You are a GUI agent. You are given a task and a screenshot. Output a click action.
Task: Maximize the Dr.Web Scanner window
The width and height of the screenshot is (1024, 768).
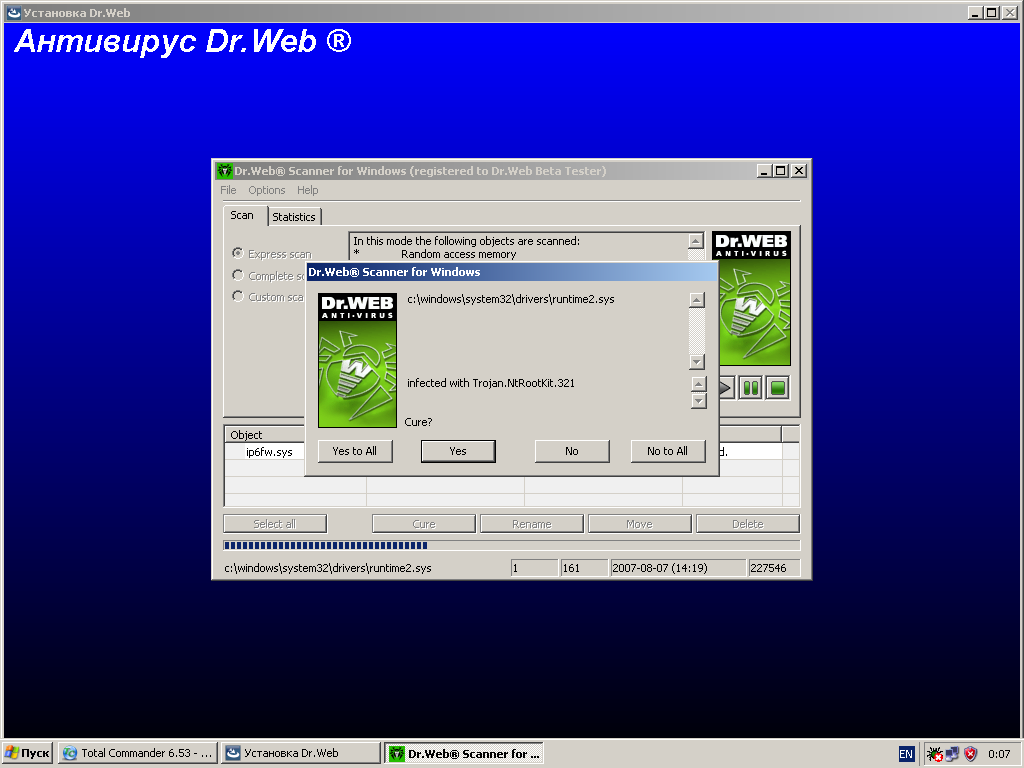(780, 171)
